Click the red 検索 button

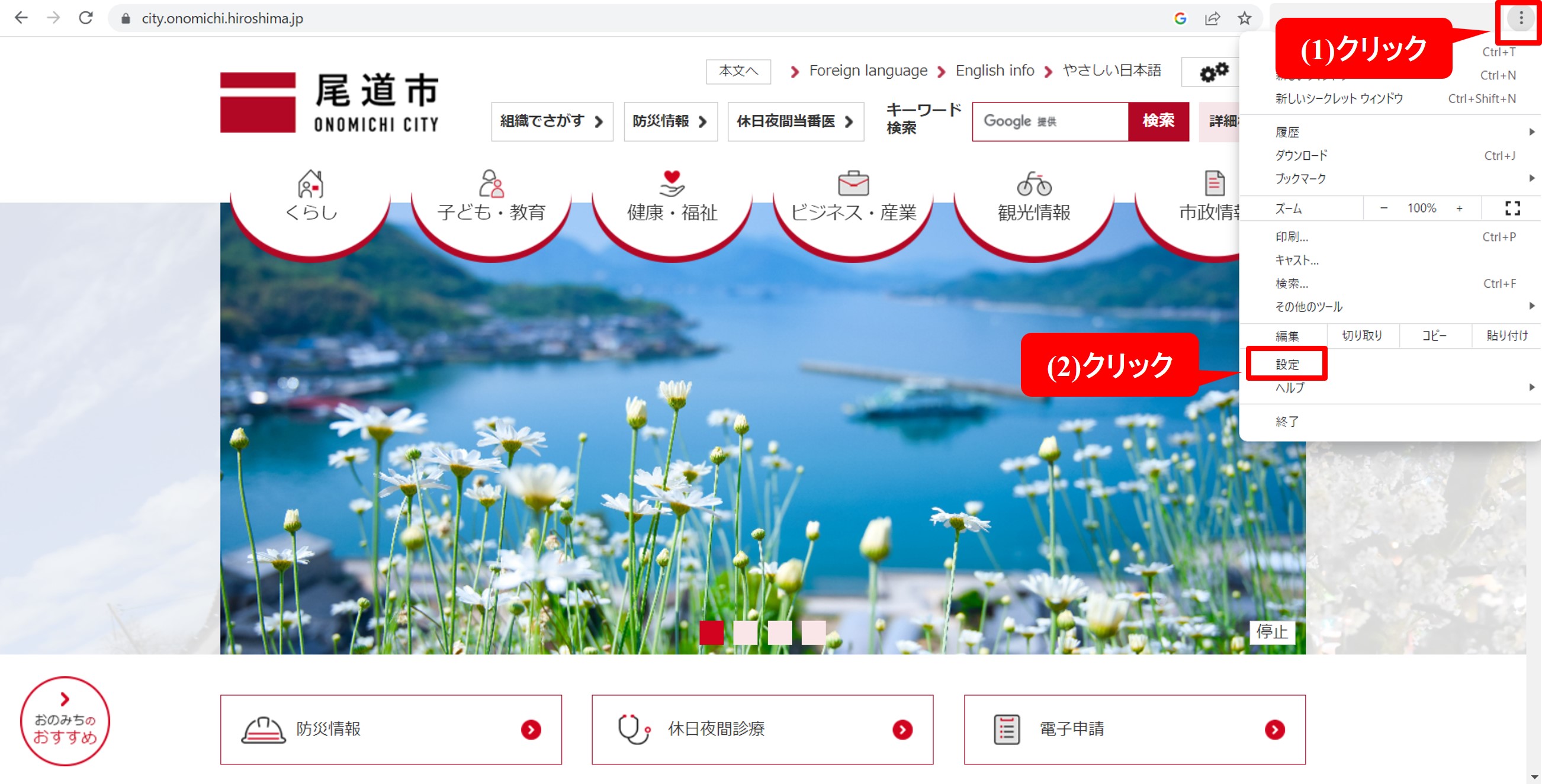tap(1158, 121)
